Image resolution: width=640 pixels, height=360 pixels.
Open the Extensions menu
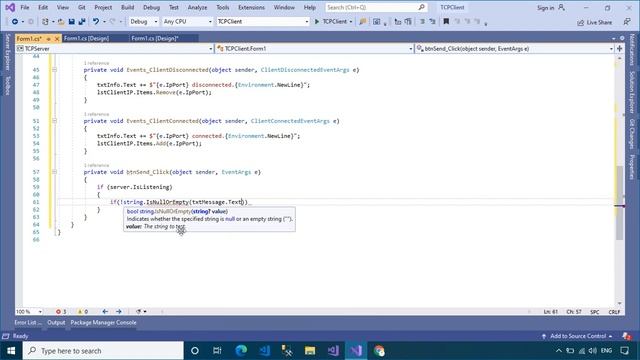pyautogui.click(x=251, y=7)
